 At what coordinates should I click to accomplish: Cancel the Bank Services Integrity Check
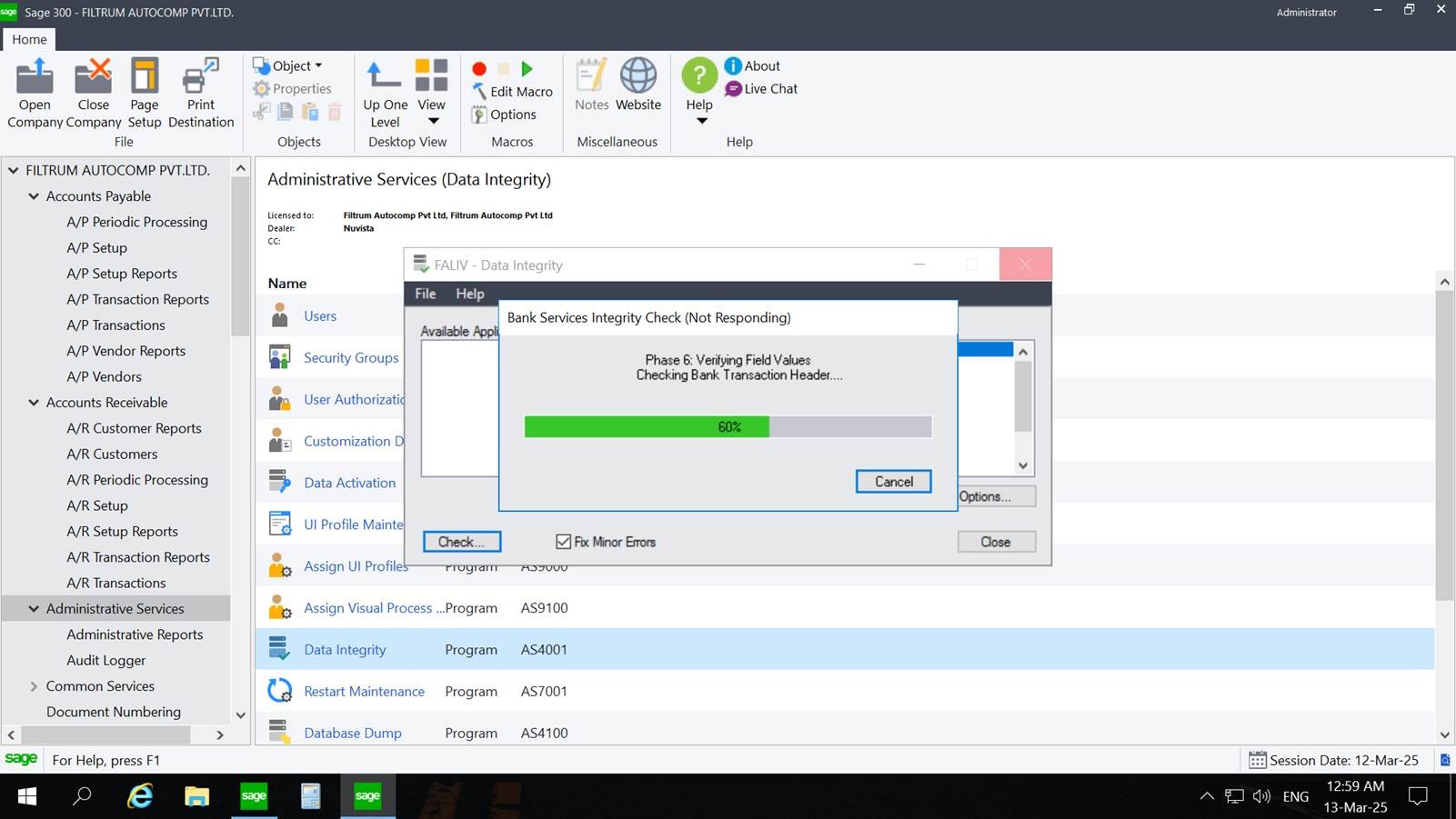tap(892, 481)
